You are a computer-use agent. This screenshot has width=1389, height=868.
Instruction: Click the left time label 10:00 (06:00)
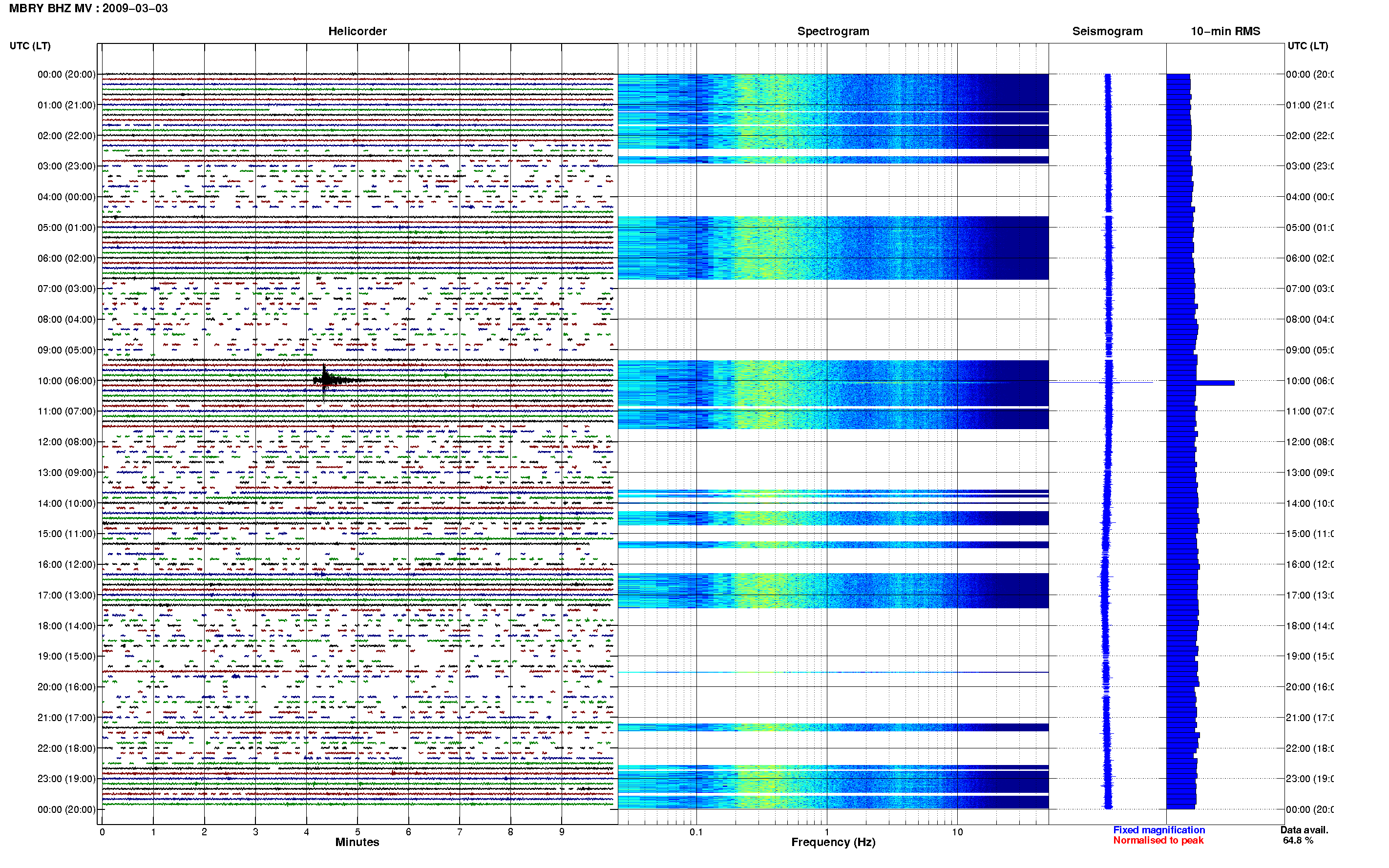pyautogui.click(x=66, y=381)
